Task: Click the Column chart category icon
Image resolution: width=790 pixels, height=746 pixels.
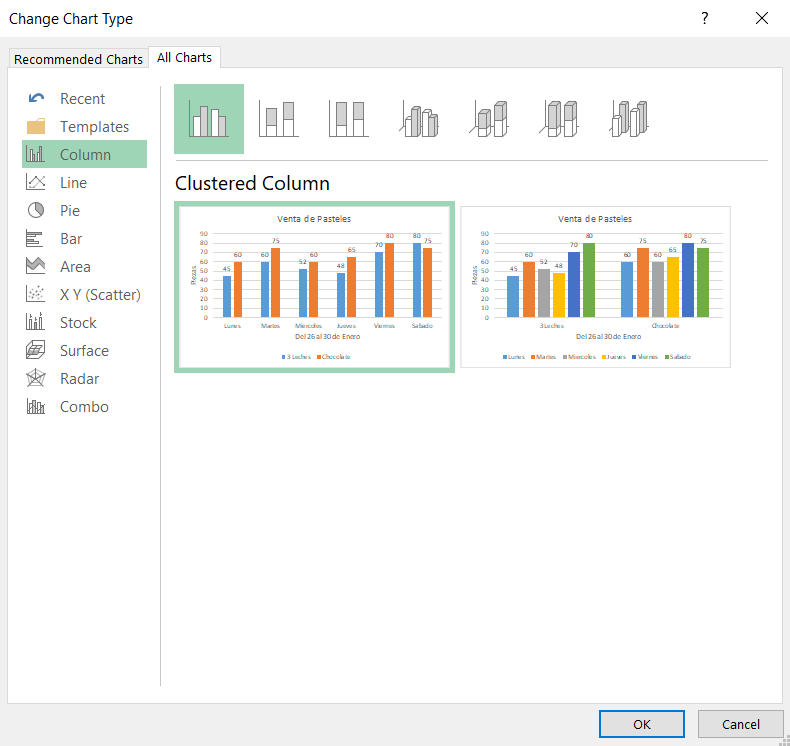Action: [35, 154]
